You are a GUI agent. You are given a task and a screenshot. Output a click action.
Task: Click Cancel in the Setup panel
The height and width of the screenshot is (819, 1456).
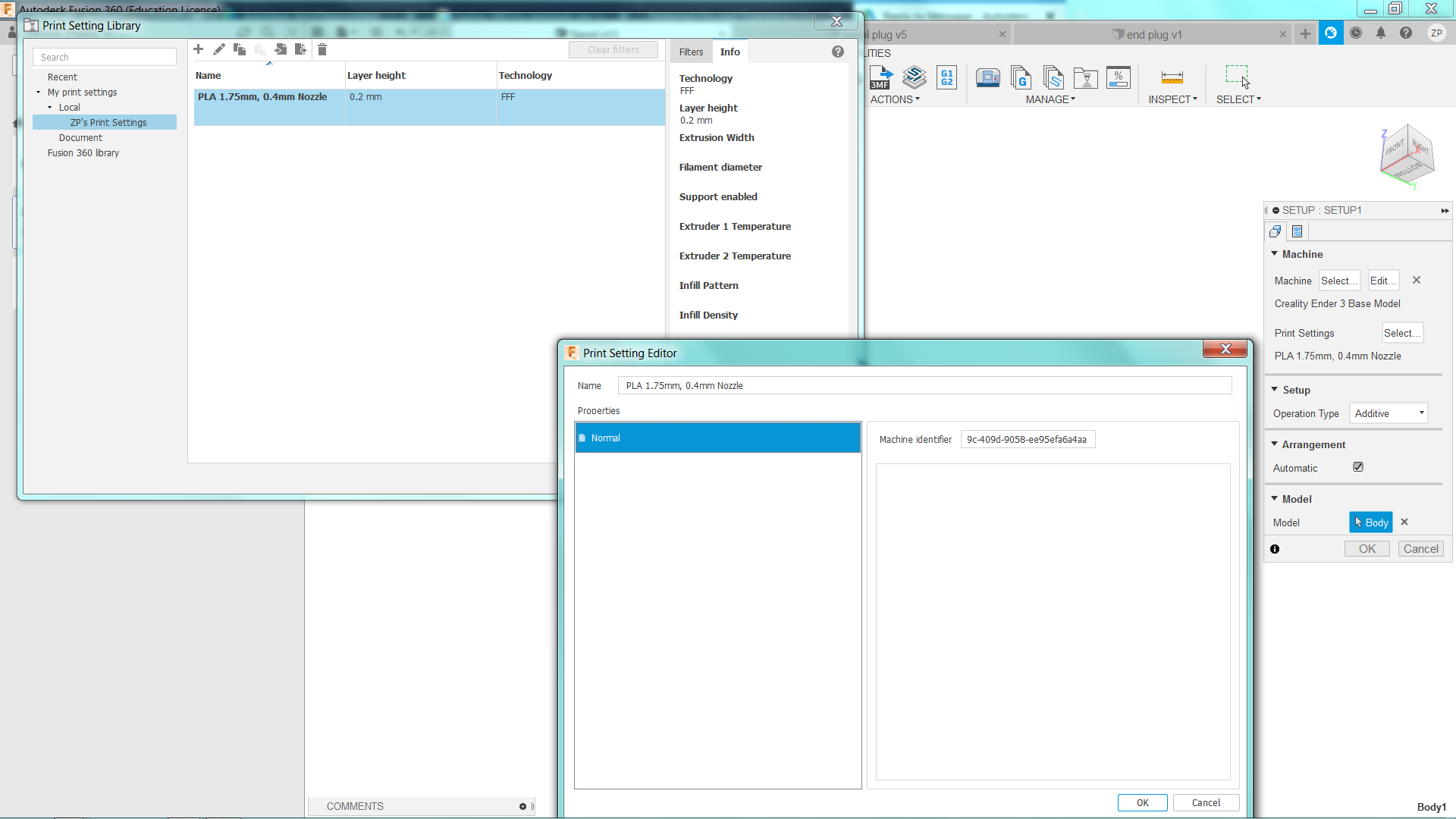(1420, 549)
